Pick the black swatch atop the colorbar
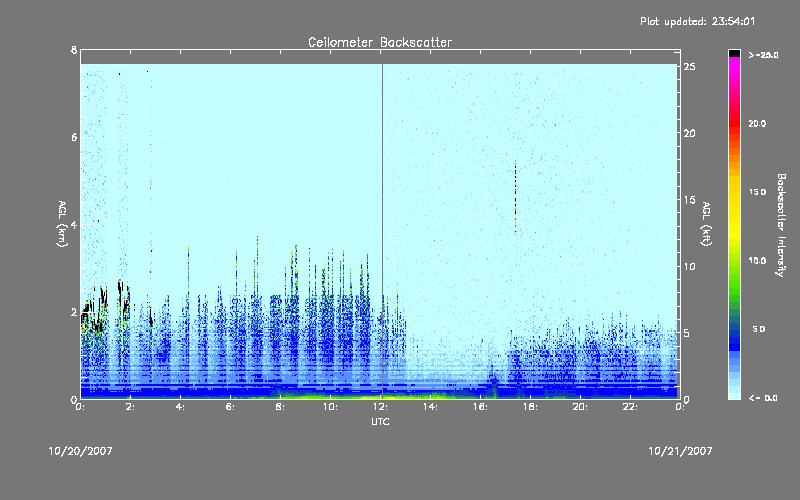The image size is (800, 500). pyautogui.click(x=734, y=53)
